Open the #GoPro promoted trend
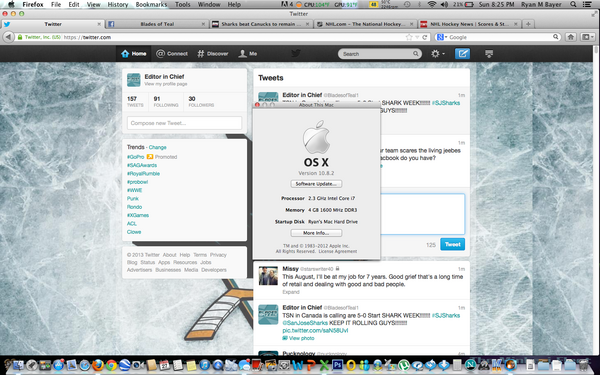This screenshot has width=600, height=375. [135, 157]
